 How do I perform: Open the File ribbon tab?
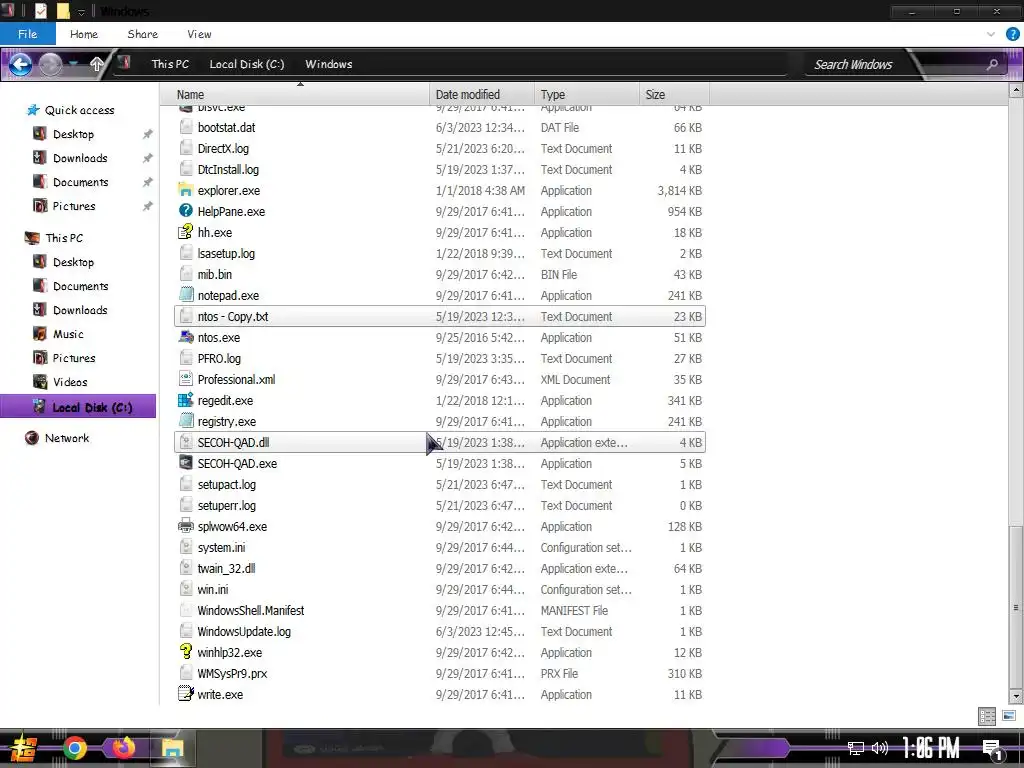(x=27, y=34)
